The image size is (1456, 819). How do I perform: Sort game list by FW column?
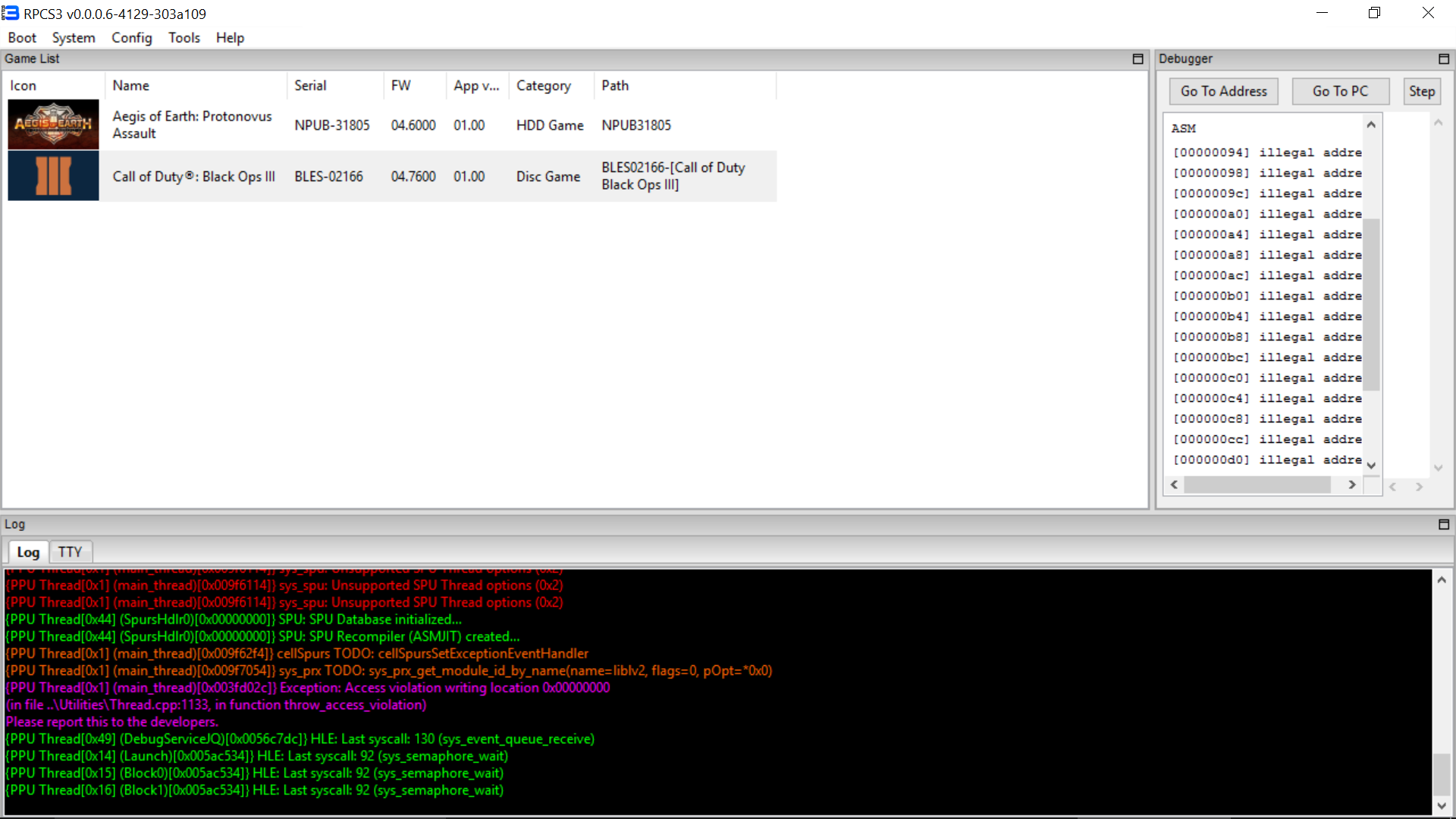[415, 86]
